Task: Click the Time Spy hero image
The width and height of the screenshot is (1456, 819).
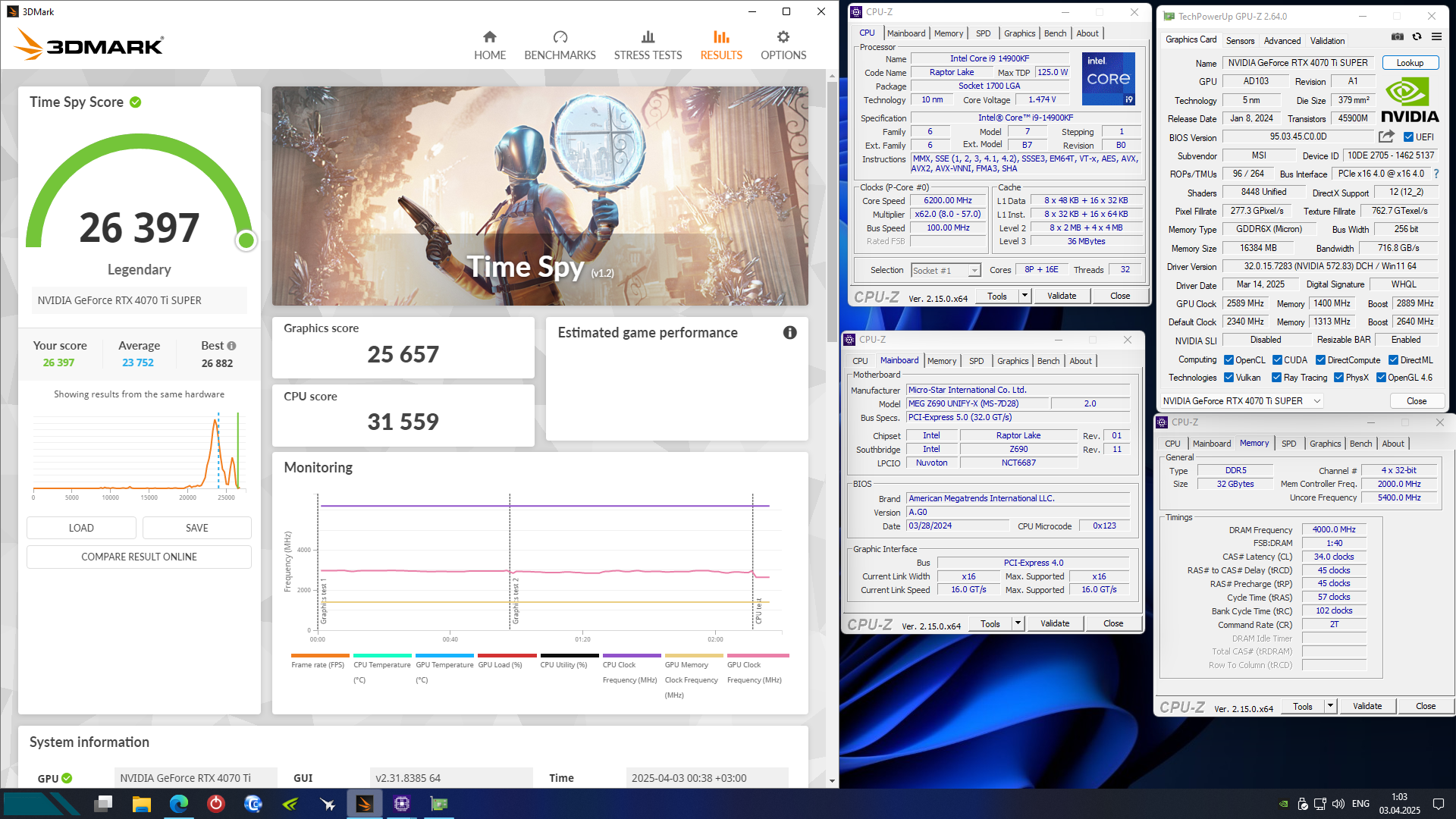Action: [540, 196]
